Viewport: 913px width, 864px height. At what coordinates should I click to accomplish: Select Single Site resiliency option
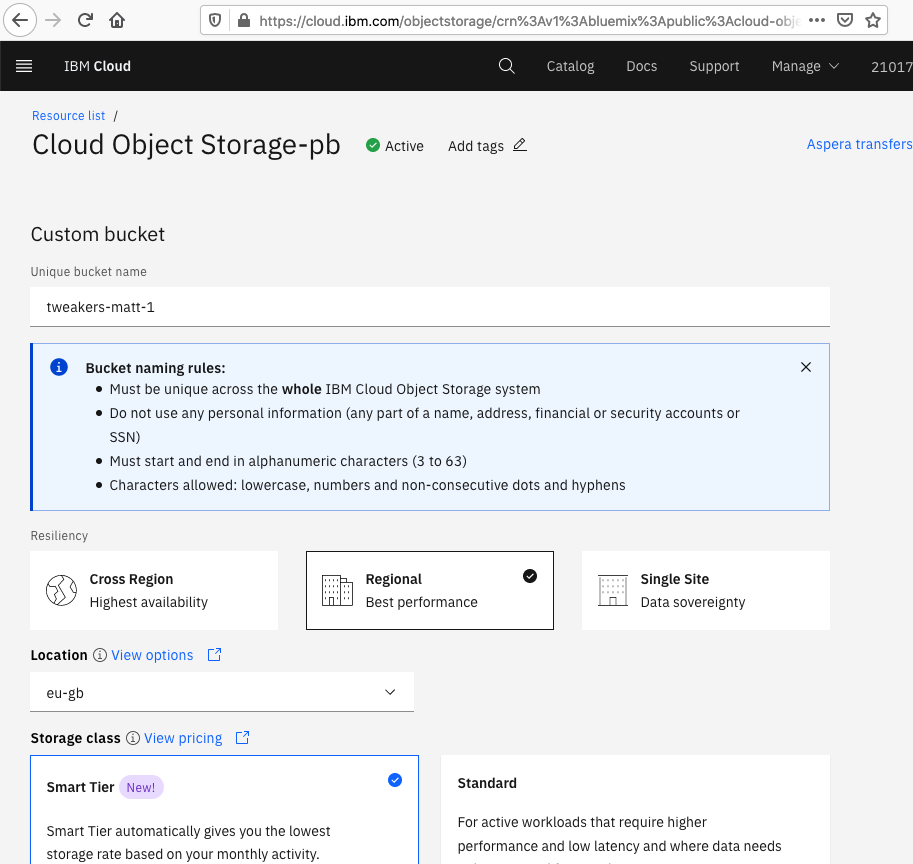pyautogui.click(x=706, y=590)
